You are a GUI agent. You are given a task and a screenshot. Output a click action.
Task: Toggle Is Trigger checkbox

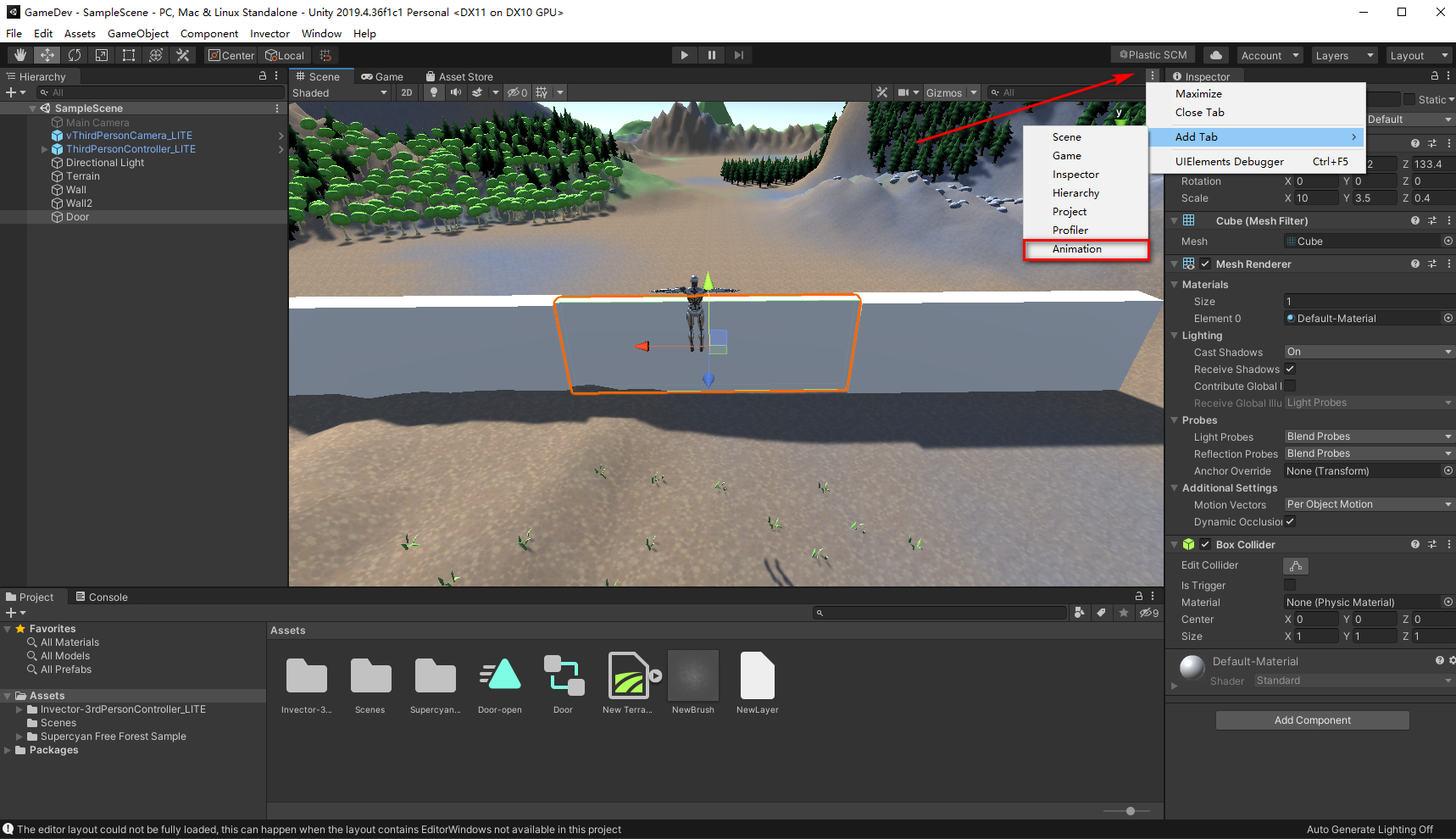(1290, 585)
